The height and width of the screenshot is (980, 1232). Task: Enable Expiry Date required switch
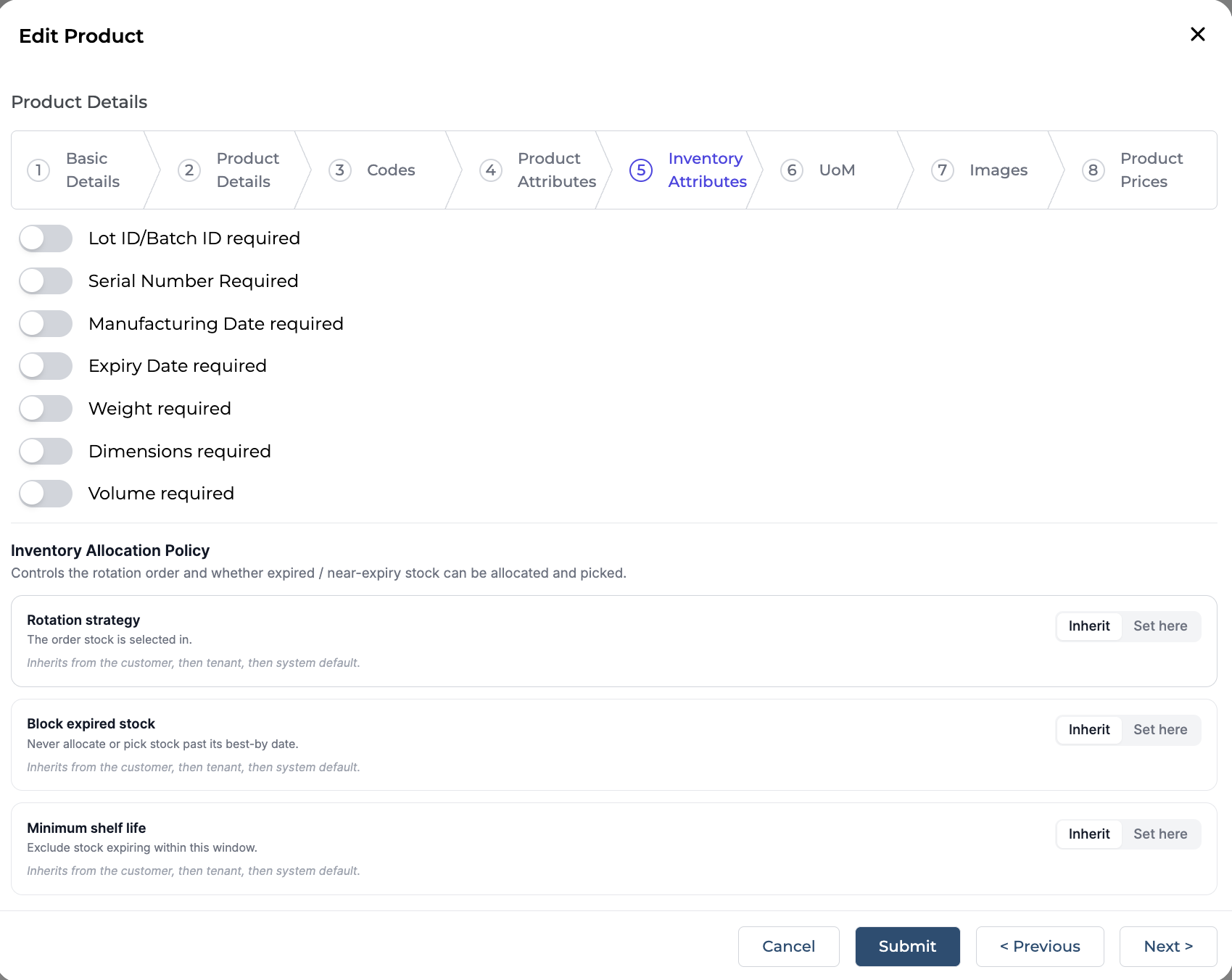tap(46, 366)
